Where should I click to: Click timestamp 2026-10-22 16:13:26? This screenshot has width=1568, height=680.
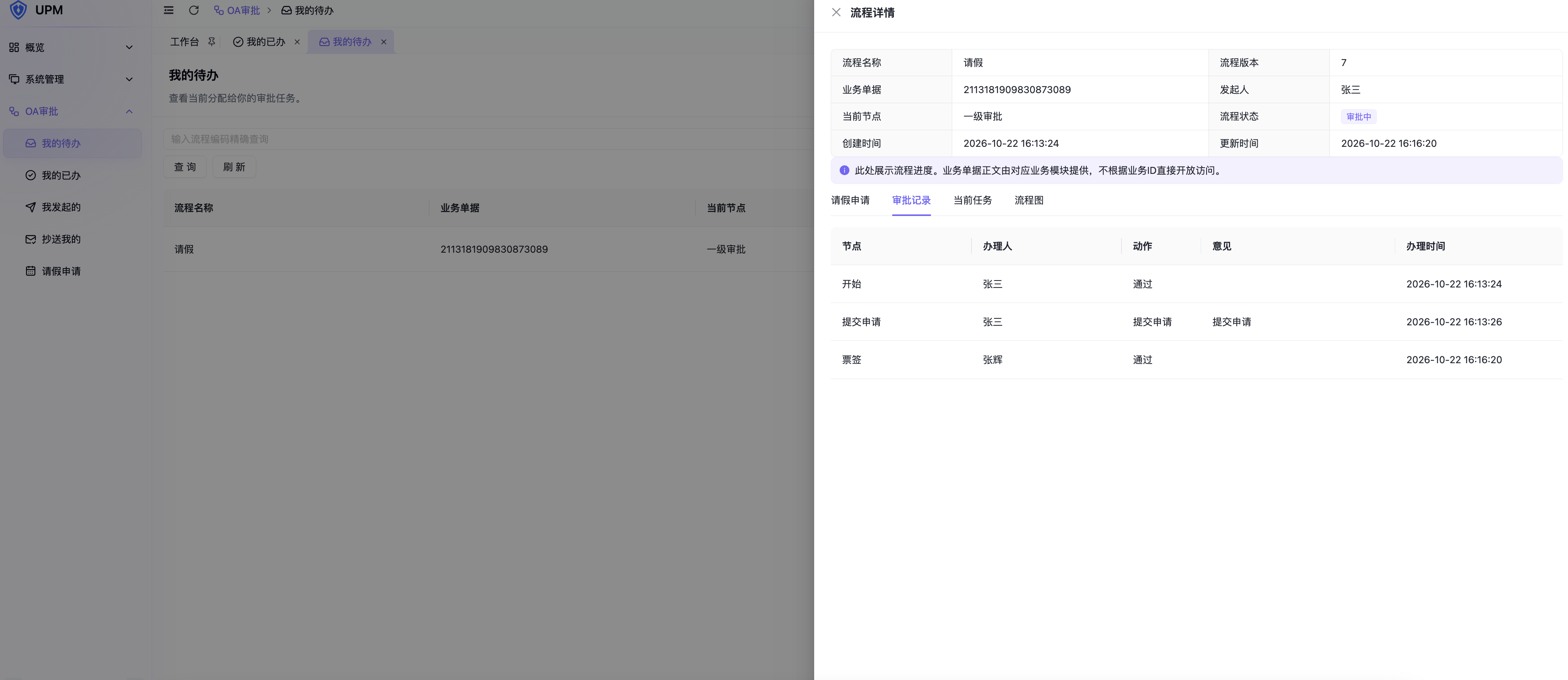point(1454,322)
